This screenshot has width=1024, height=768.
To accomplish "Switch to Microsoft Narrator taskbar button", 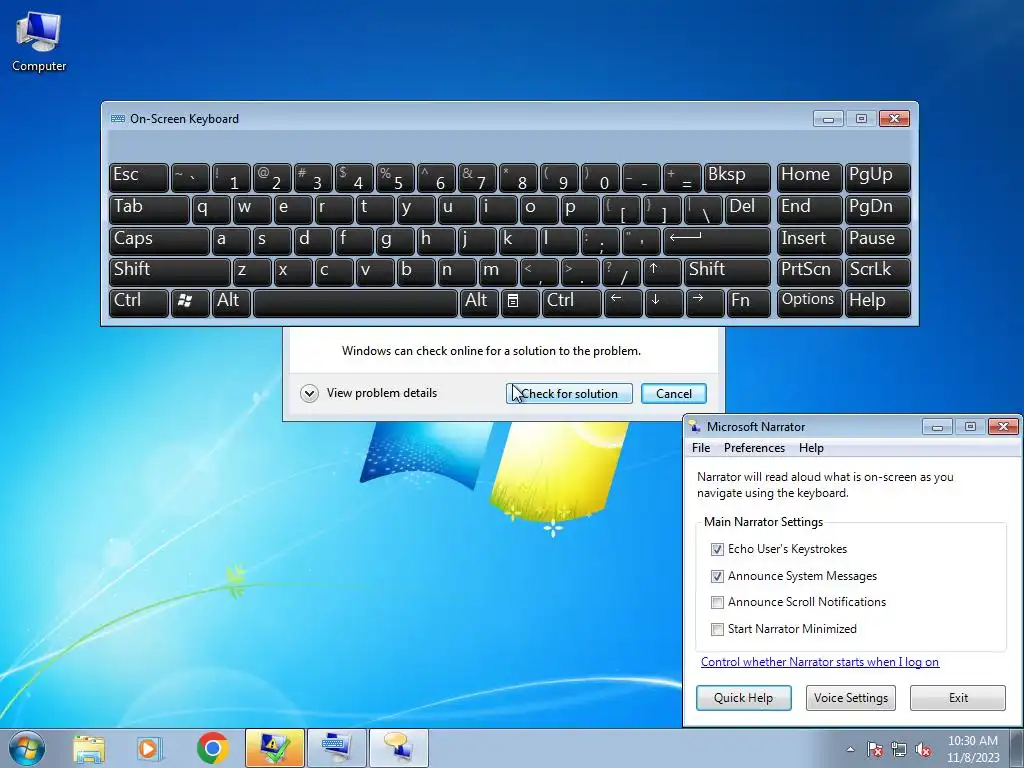I will 399,748.
